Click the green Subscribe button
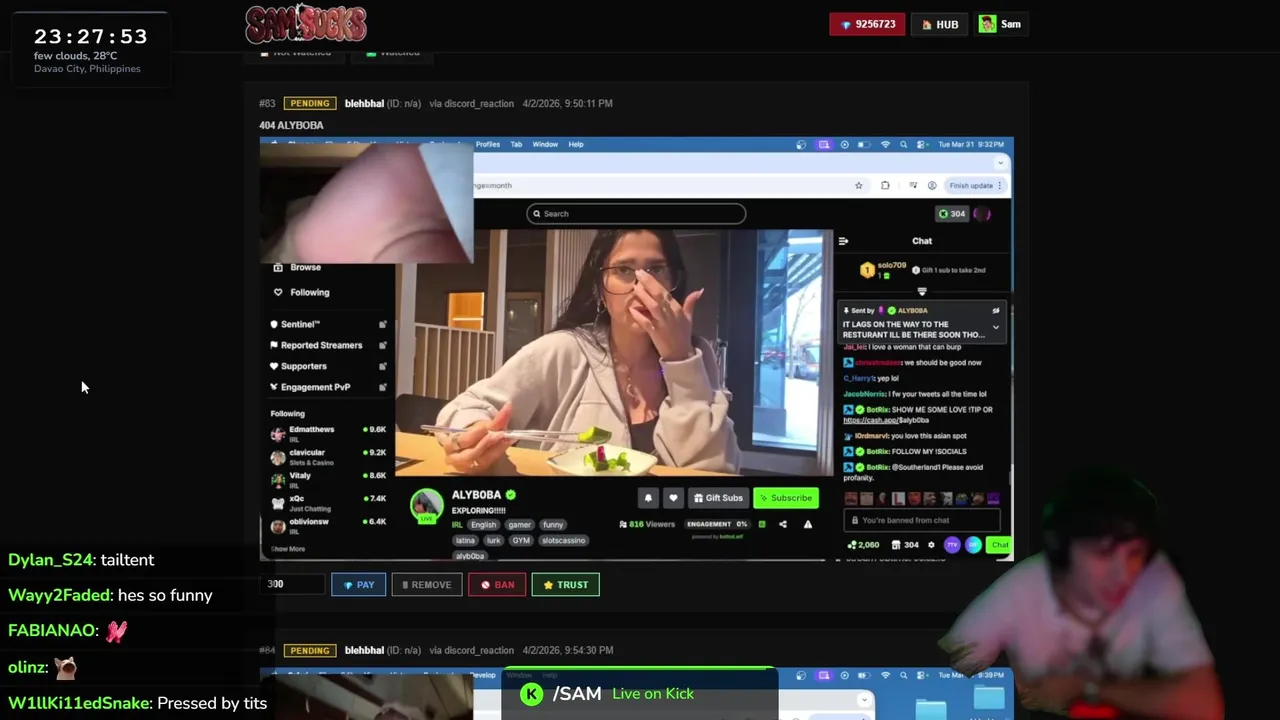Image resolution: width=1280 pixels, height=720 pixels. tap(786, 498)
